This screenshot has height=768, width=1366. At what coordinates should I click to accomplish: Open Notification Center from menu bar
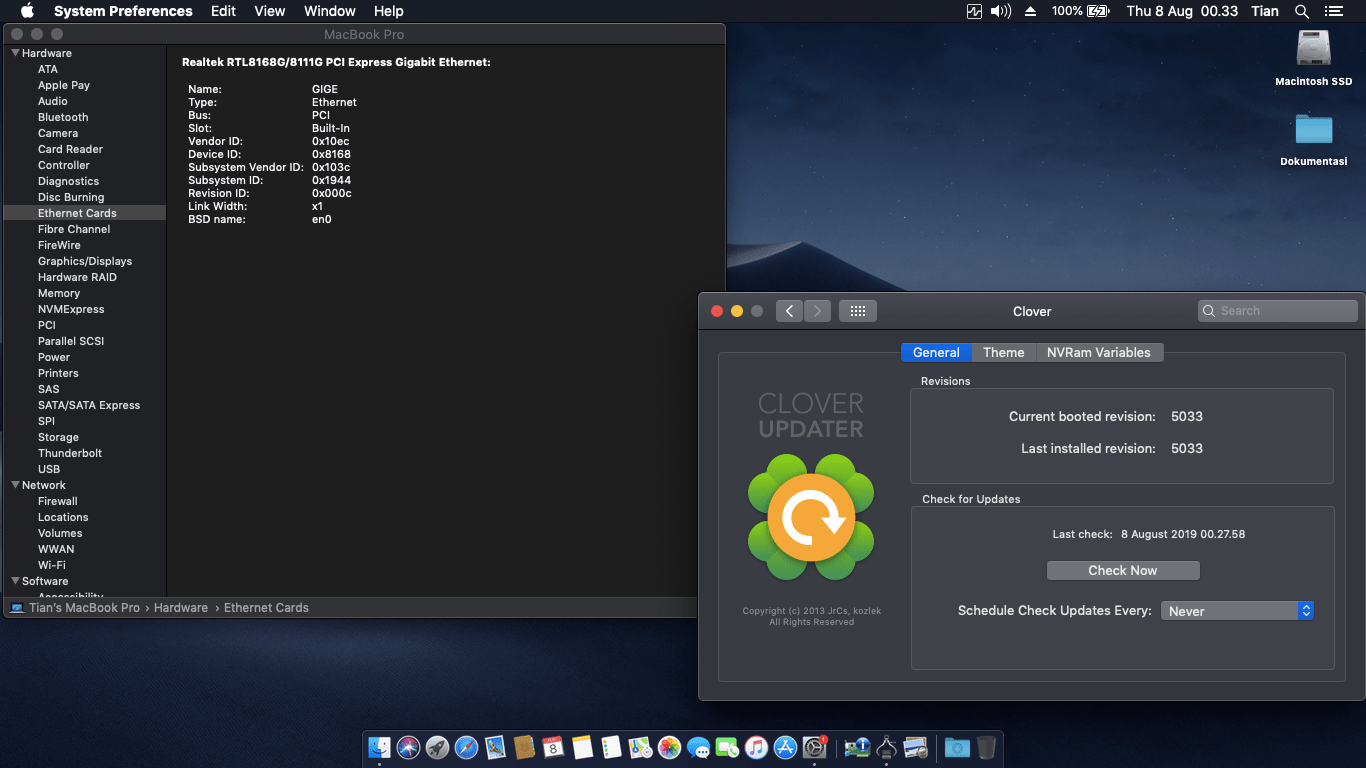[1333, 11]
